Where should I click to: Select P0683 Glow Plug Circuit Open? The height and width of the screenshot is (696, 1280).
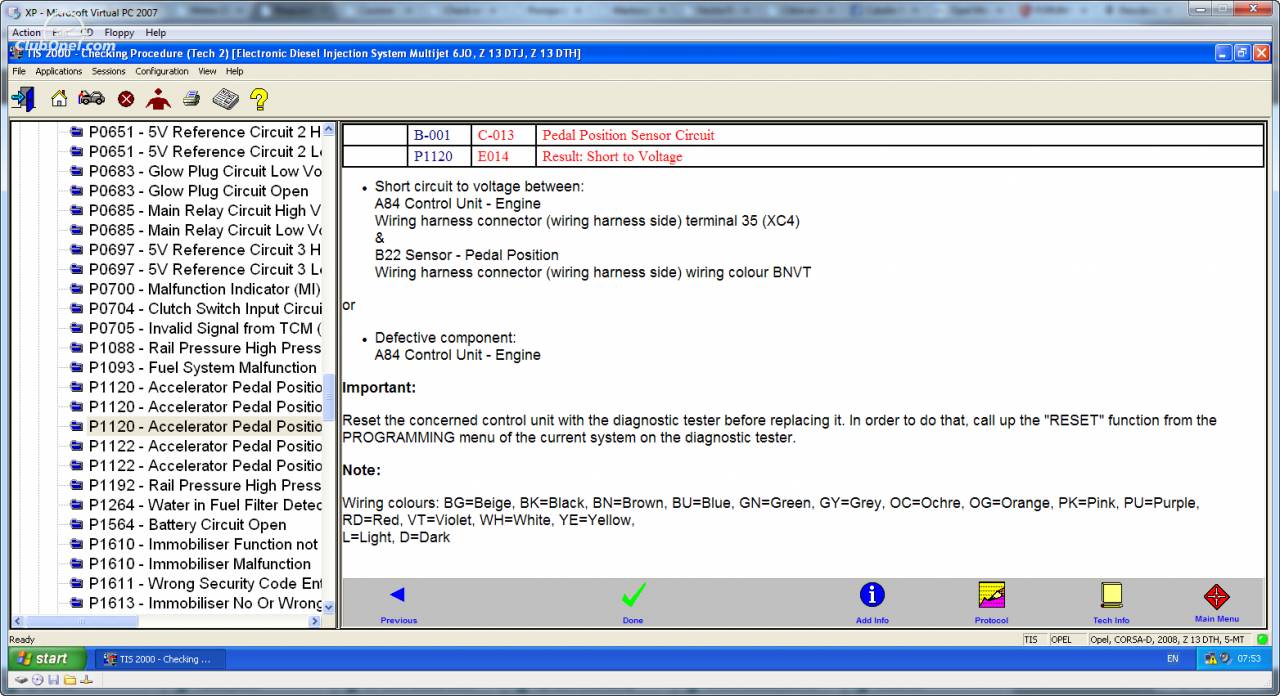pos(190,191)
